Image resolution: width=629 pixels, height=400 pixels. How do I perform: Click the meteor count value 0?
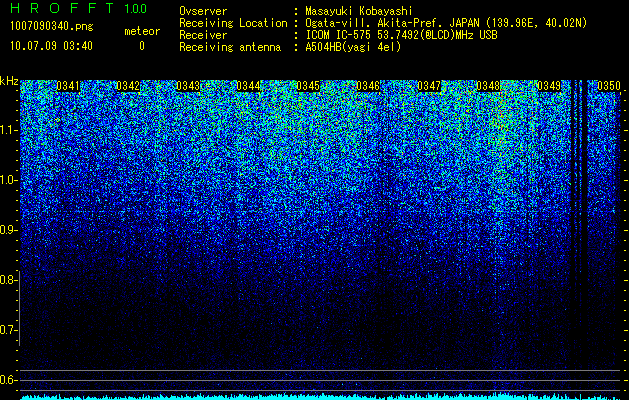142,46
